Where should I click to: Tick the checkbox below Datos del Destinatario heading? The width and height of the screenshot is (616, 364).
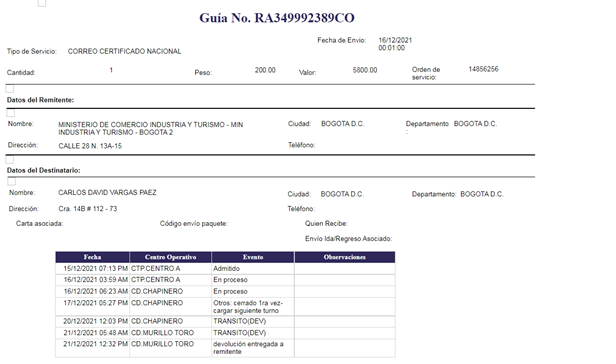(x=12, y=181)
